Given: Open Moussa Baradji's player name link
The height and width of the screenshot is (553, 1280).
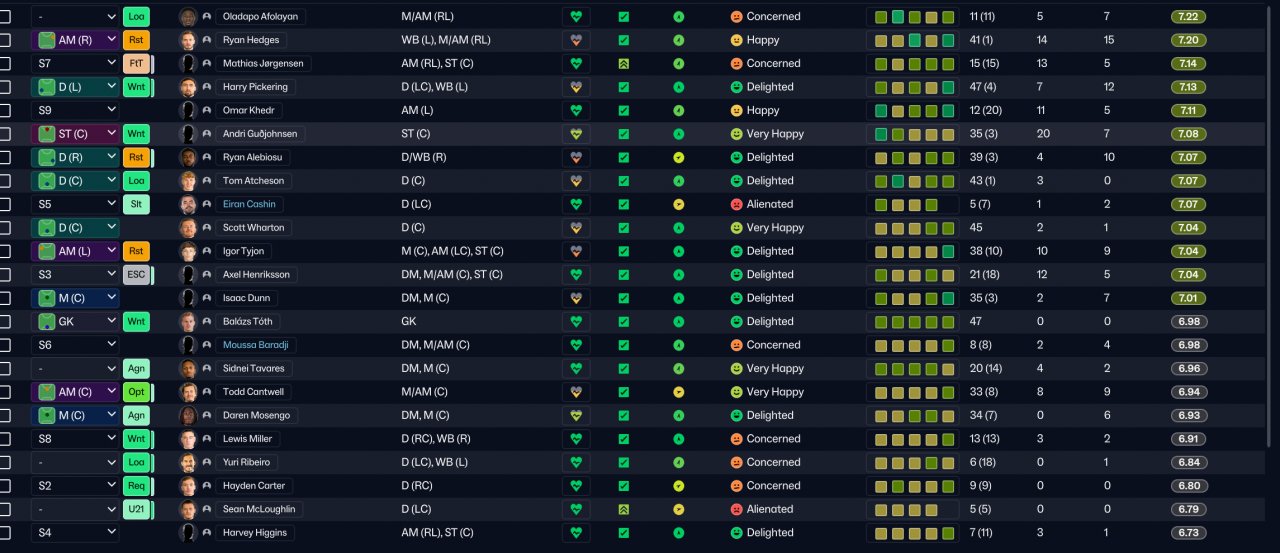Looking at the screenshot, I should [259, 345].
